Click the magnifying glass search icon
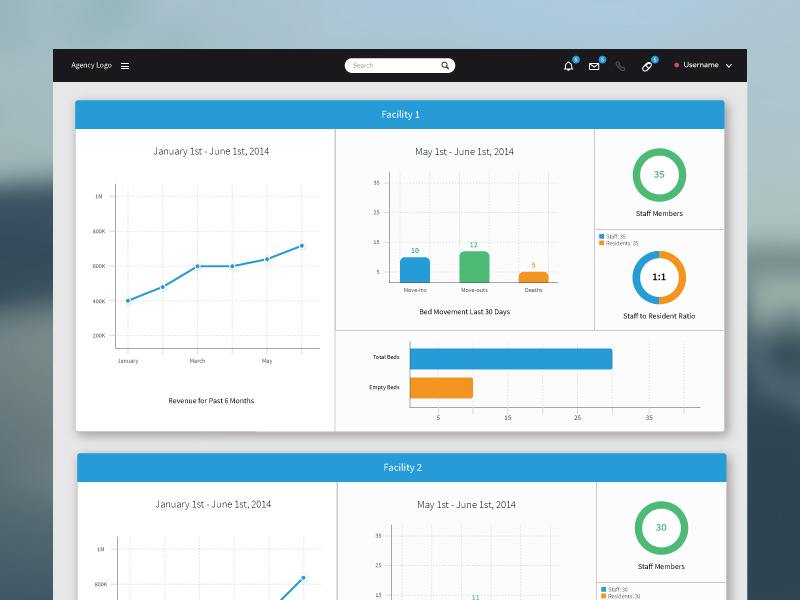 click(445, 65)
